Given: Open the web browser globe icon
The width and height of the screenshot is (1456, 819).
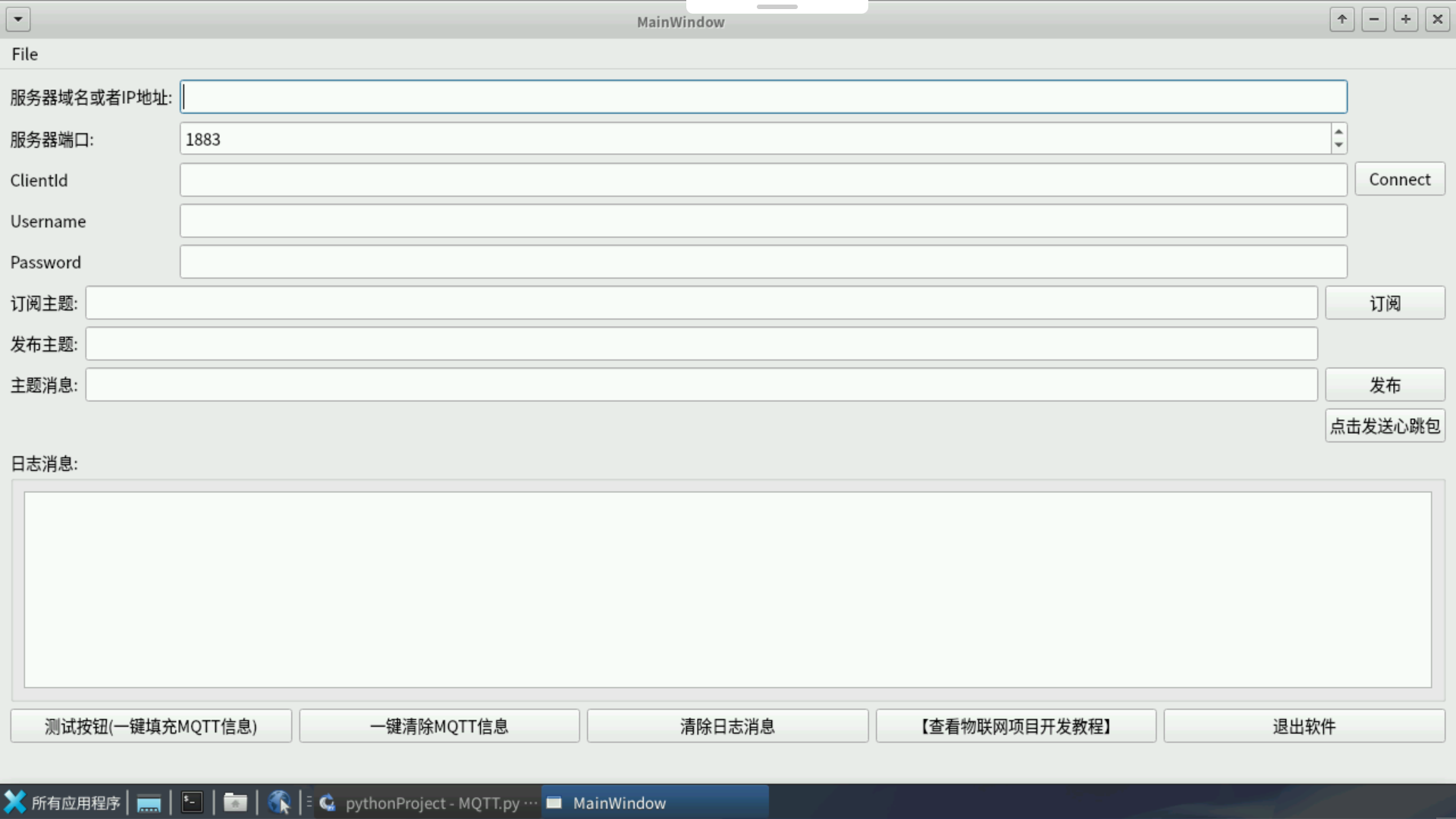Looking at the screenshot, I should (x=279, y=802).
